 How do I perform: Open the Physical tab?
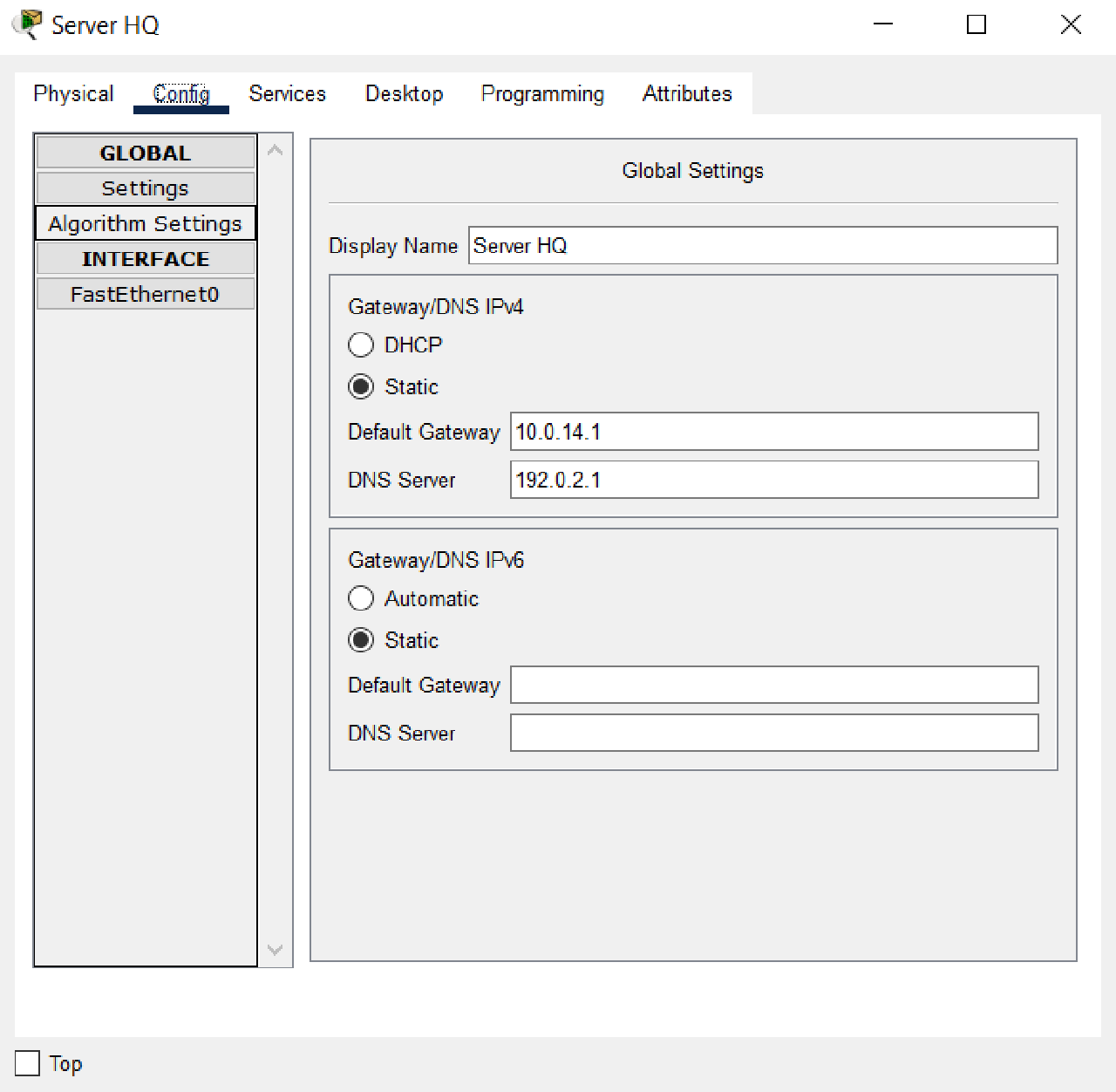coord(73,93)
